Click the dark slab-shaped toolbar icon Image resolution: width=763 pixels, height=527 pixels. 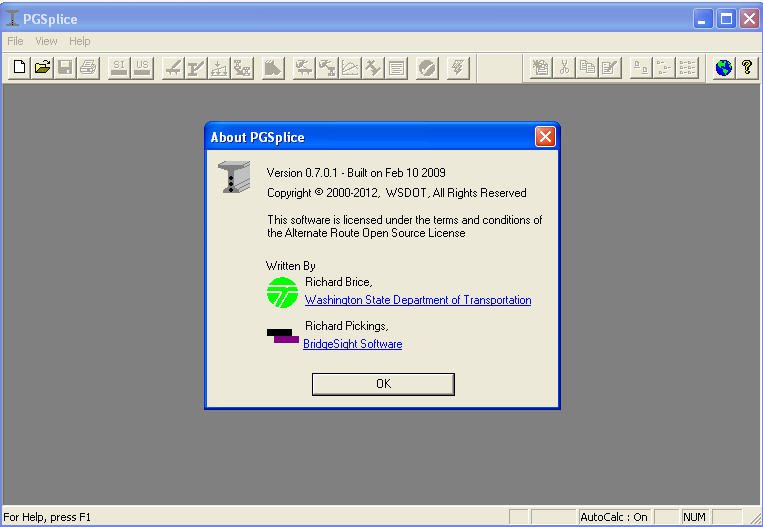(273, 67)
